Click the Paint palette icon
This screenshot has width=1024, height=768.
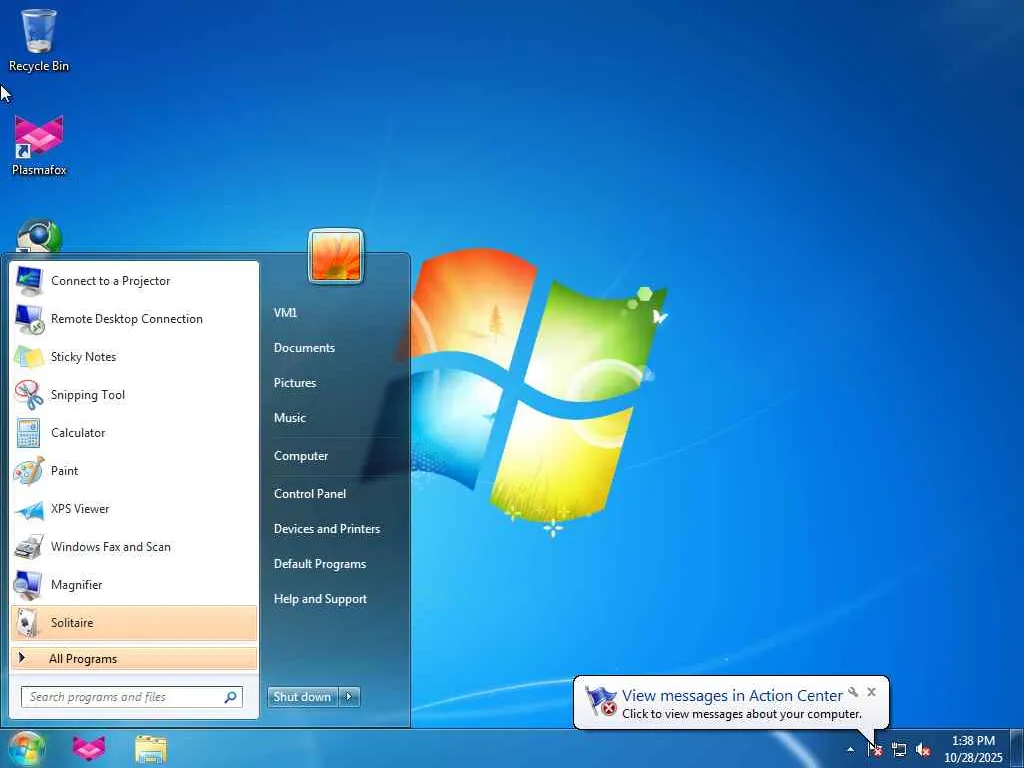pos(29,470)
